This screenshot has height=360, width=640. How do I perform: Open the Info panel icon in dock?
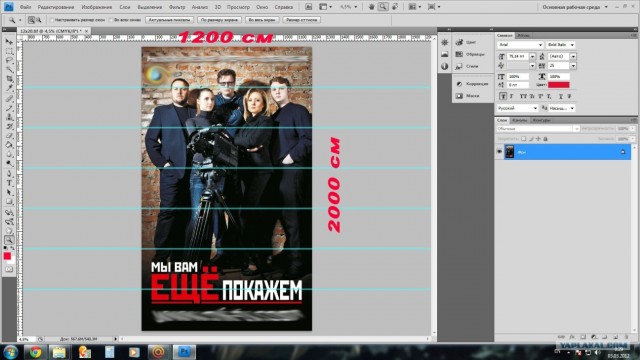tap(444, 66)
